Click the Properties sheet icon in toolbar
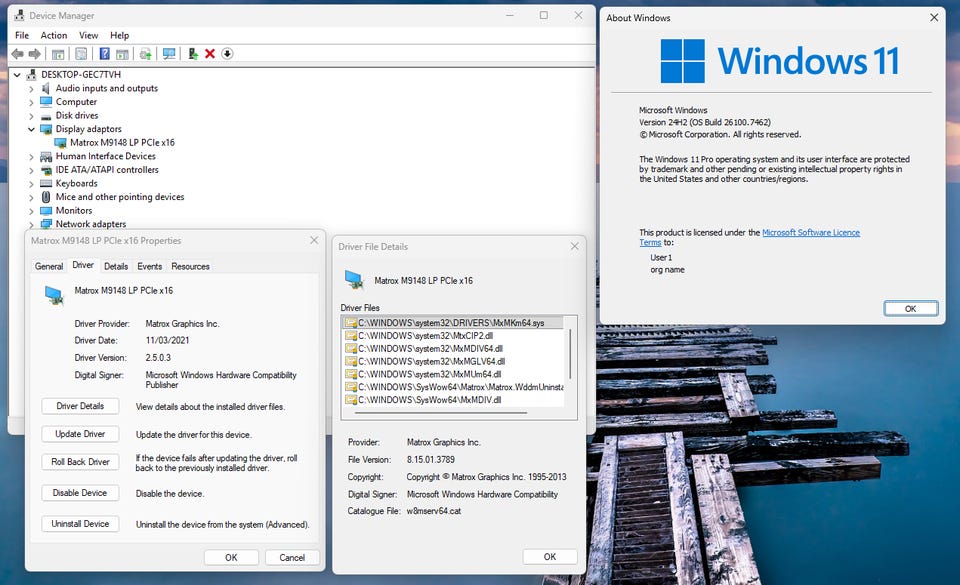Image resolution: width=960 pixels, height=585 pixels. pyautogui.click(x=81, y=54)
